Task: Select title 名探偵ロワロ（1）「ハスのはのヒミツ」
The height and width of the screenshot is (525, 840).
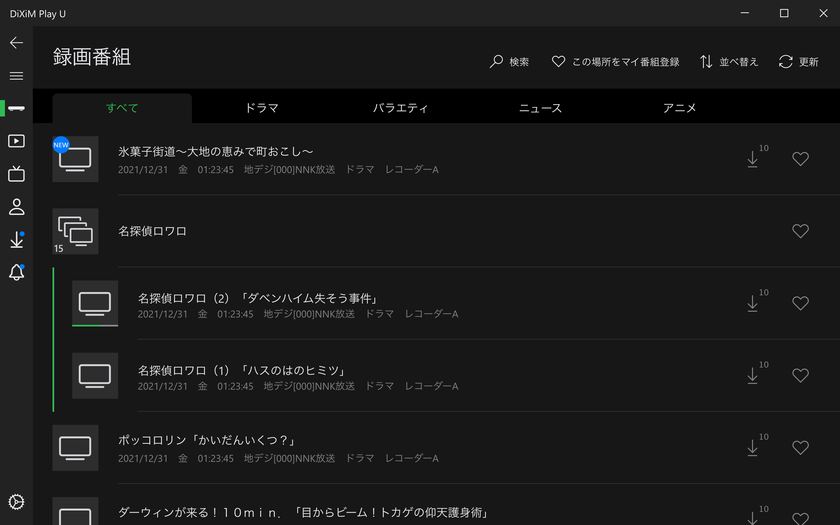Action: tap(242, 371)
